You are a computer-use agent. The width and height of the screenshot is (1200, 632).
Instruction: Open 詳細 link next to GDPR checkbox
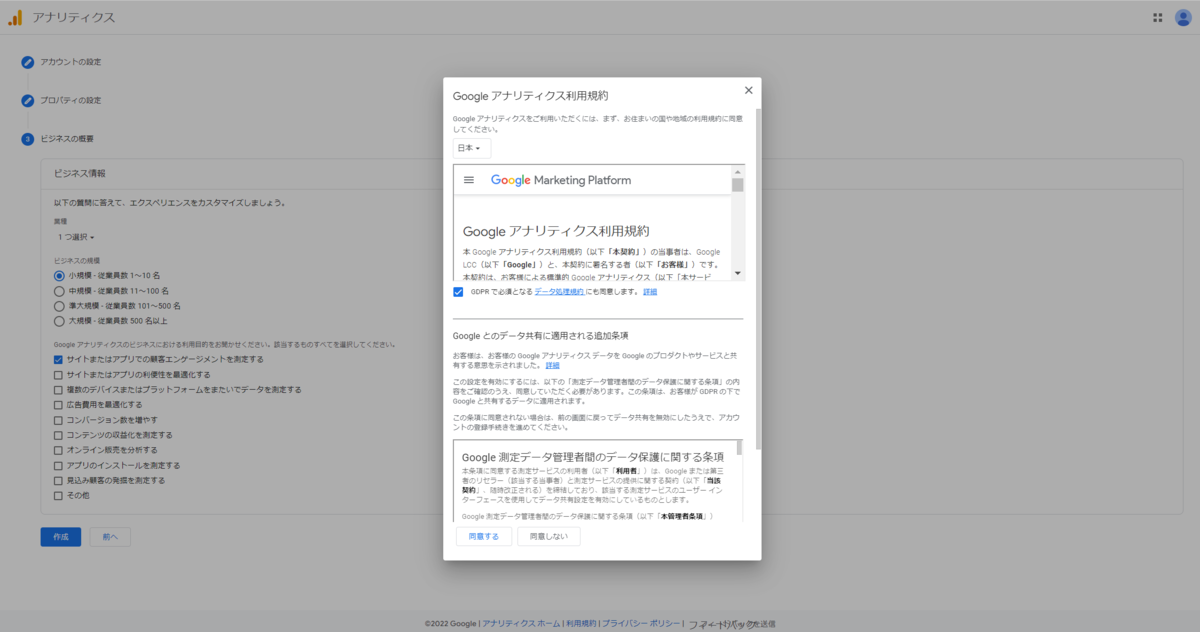[x=650, y=292]
